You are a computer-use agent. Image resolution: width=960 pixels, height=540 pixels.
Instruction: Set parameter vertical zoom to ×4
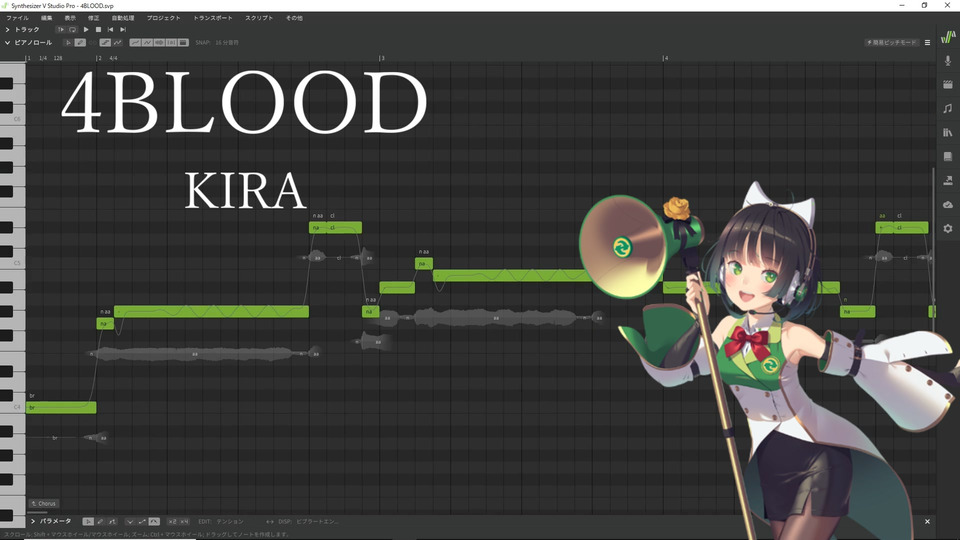point(184,522)
